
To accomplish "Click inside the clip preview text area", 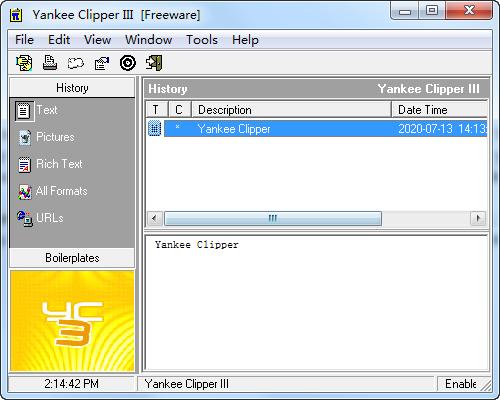I will pos(317,303).
